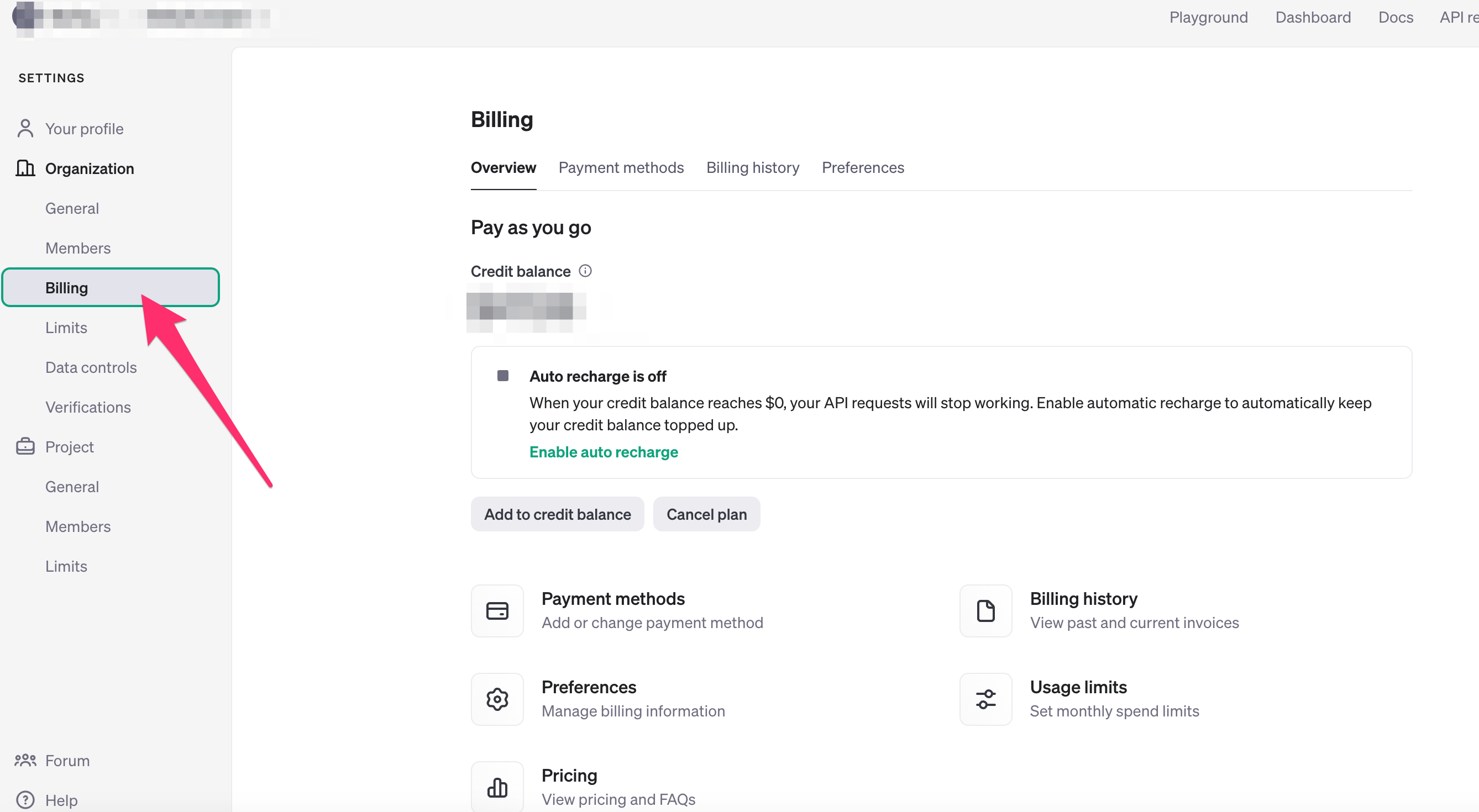Click Add to credit balance button
Viewport: 1479px width, 812px height.
[557, 514]
